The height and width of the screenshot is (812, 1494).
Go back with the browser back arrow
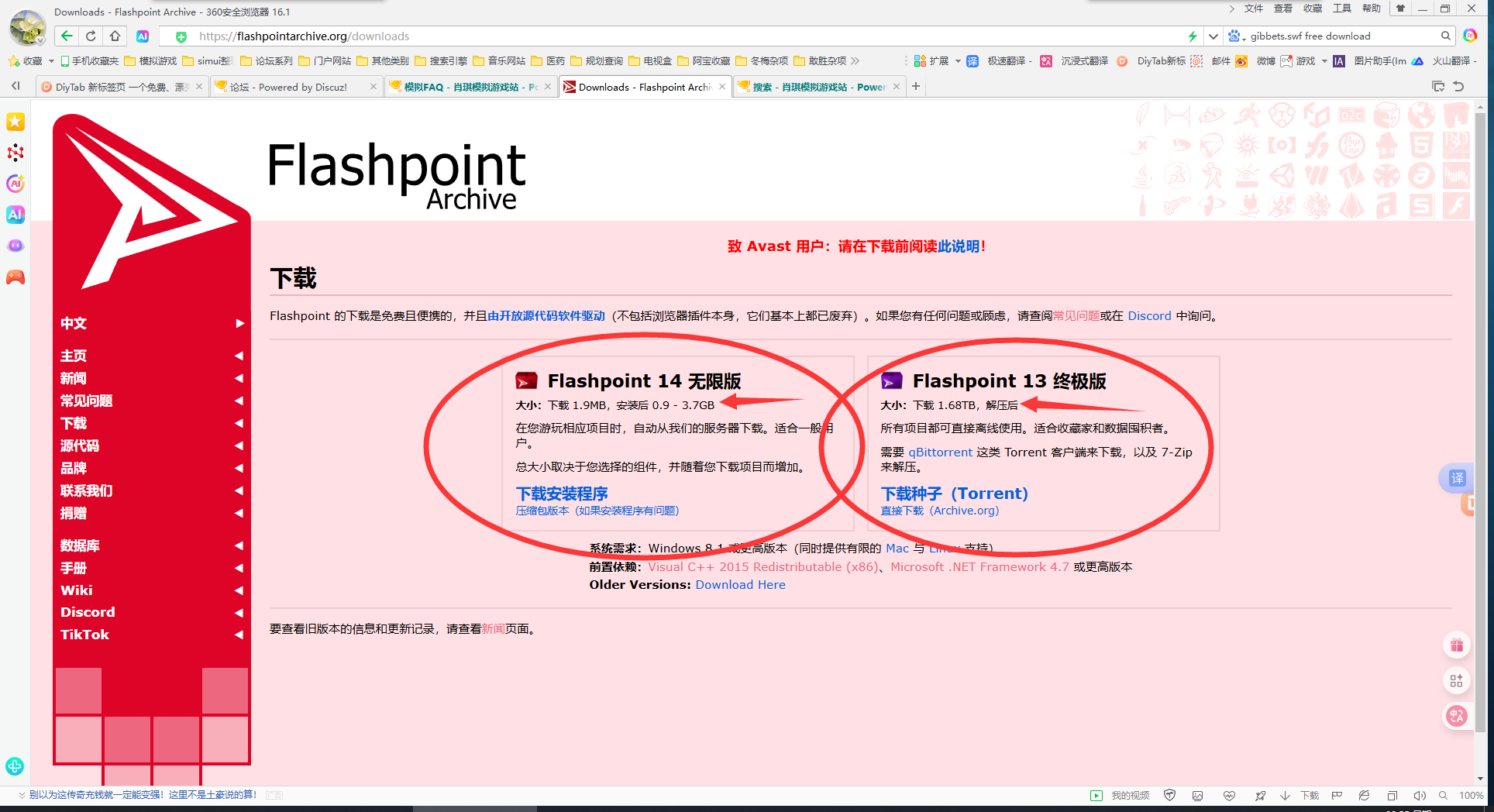click(67, 36)
